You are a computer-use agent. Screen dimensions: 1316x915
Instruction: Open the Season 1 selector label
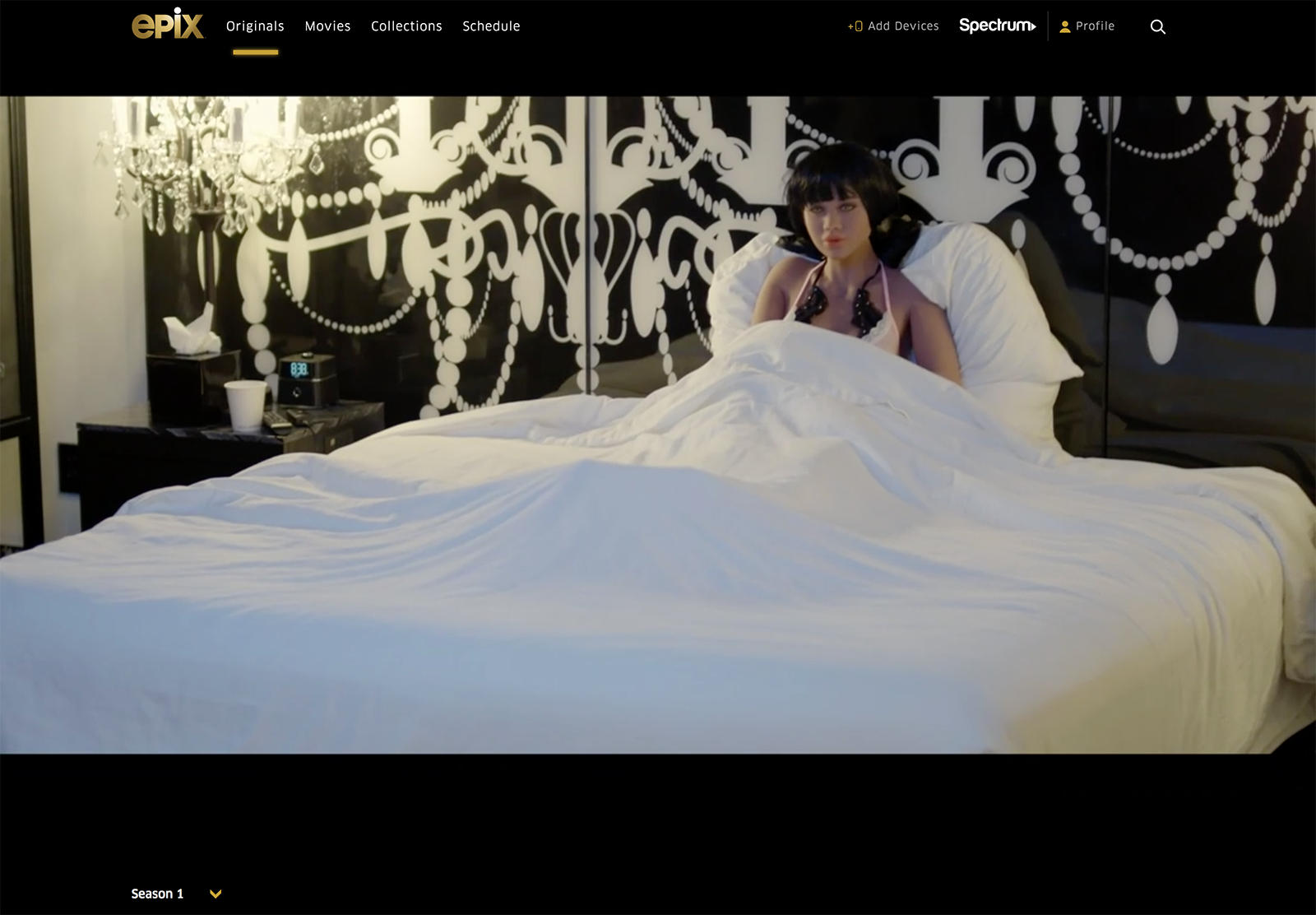157,894
